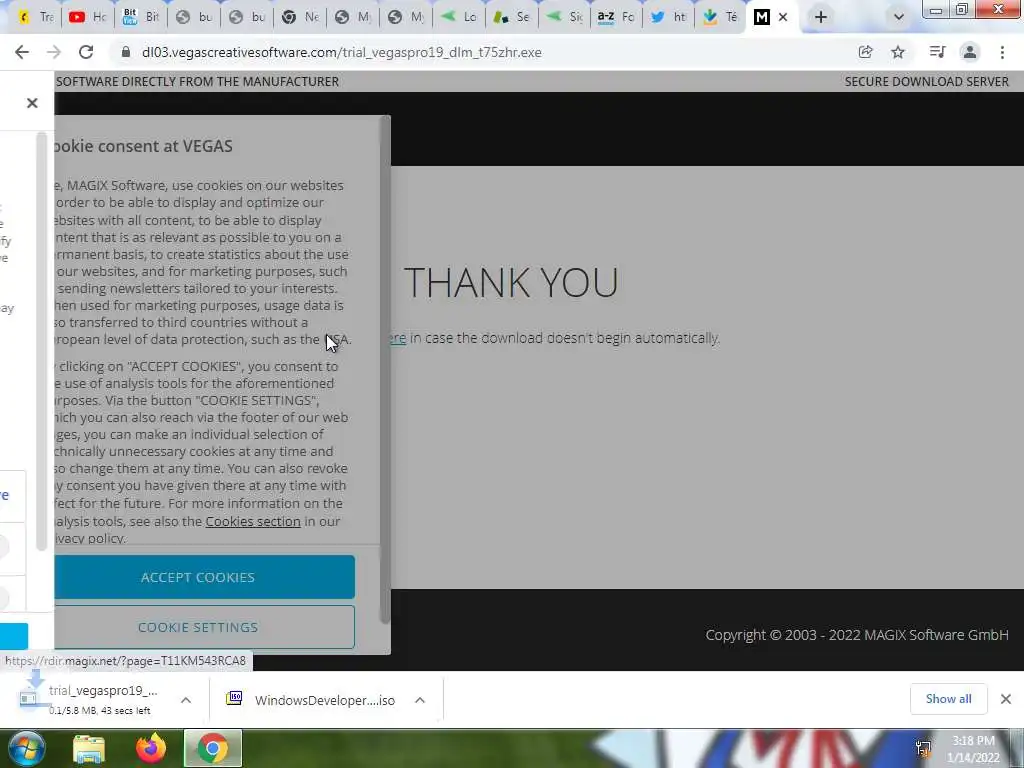Viewport: 1024px width, 768px height.
Task: Switch to the 'Se' tab
Action: pos(511,18)
